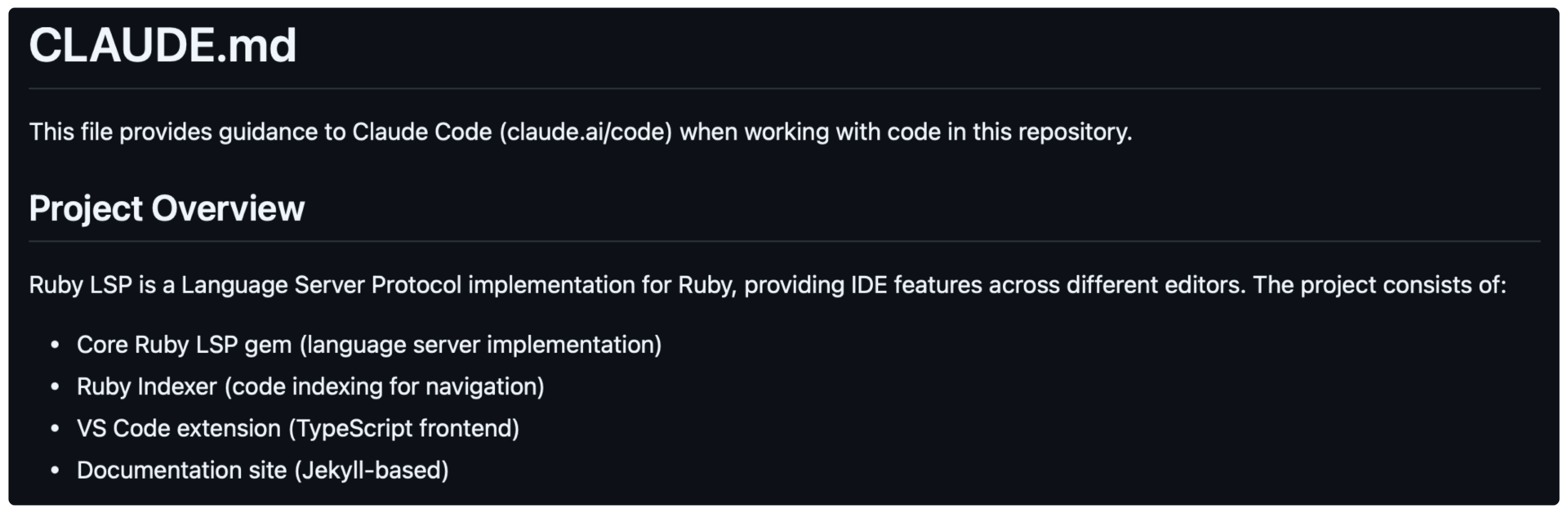Image resolution: width=1568 pixels, height=513 pixels.
Task: Click bullet before Ruby Indexer
Action: tap(55, 387)
